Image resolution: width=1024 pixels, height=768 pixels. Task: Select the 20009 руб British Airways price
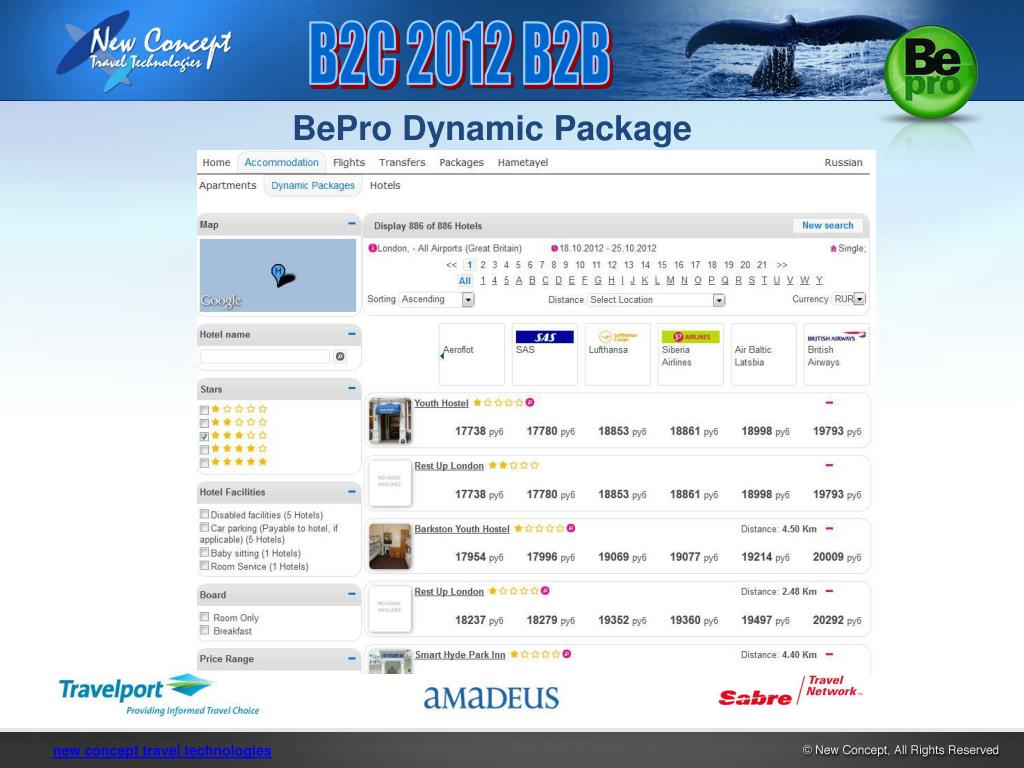click(837, 557)
